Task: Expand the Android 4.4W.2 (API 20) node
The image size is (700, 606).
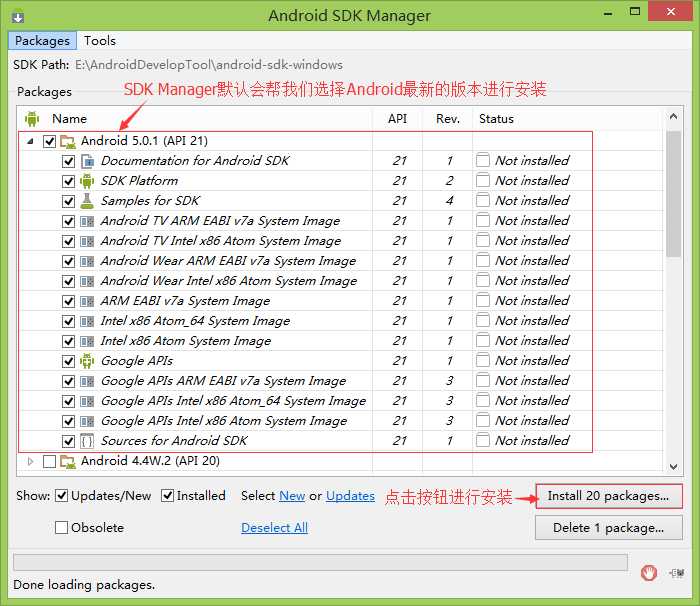Action: (30, 461)
